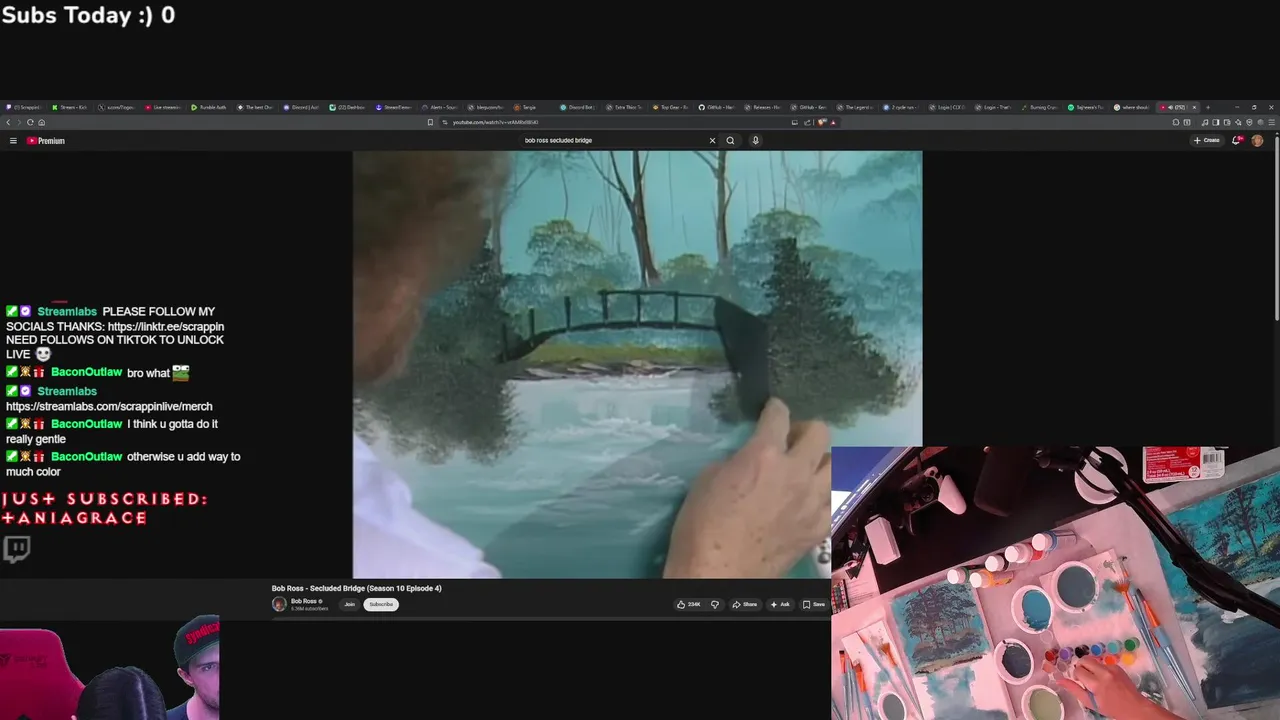Image resolution: width=1280 pixels, height=720 pixels.
Task: Switch to the Top Gear browser tab
Action: point(671,107)
